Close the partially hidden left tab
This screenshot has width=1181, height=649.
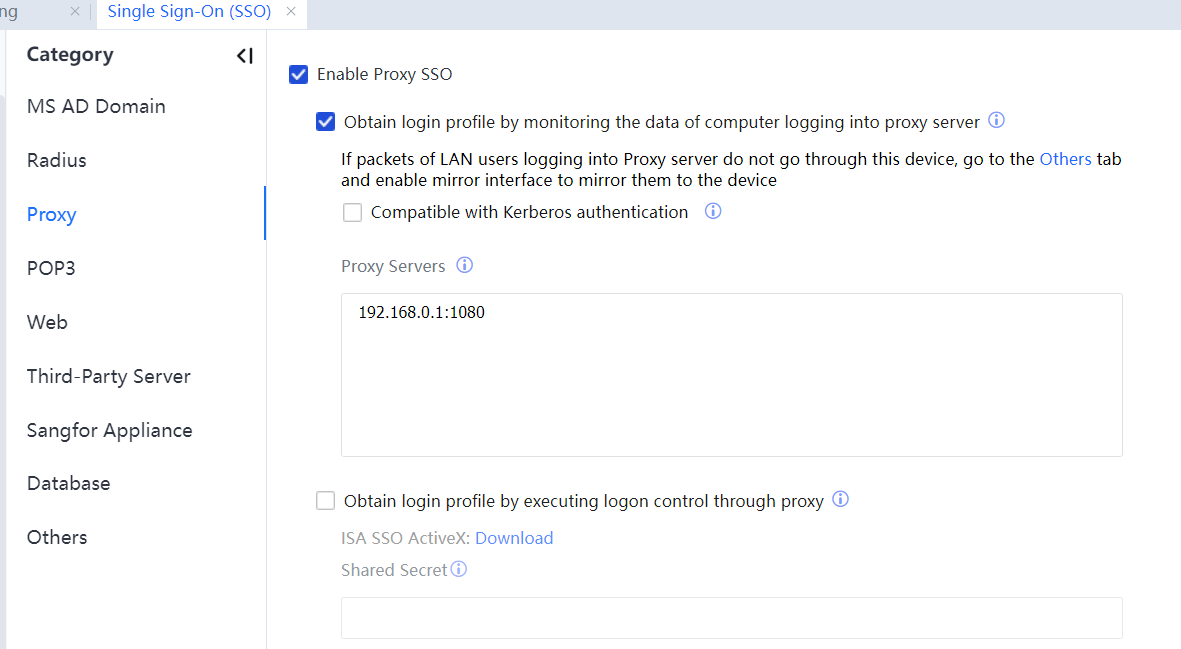tap(75, 12)
